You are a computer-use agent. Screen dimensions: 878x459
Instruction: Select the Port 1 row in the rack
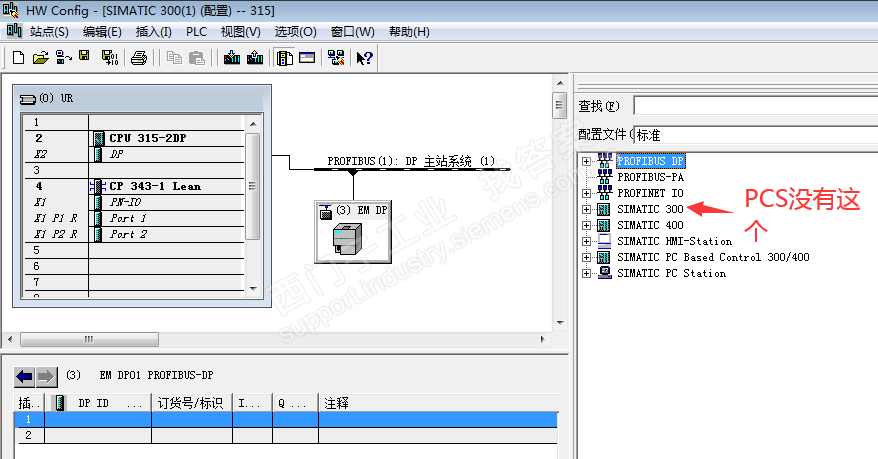tap(134, 218)
